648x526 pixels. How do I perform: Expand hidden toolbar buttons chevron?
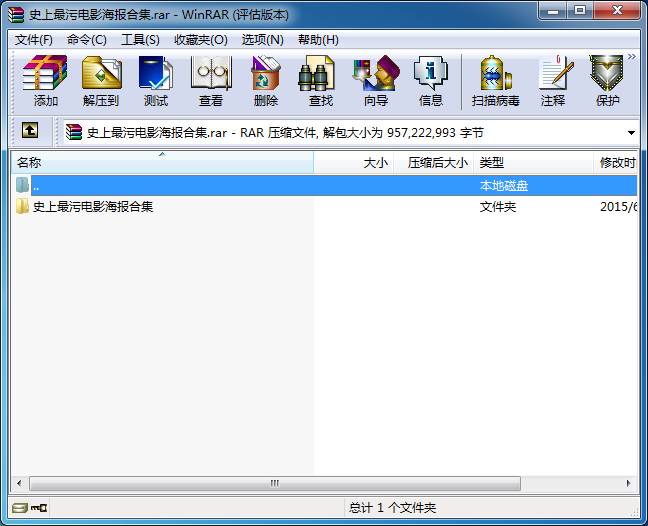[632, 57]
